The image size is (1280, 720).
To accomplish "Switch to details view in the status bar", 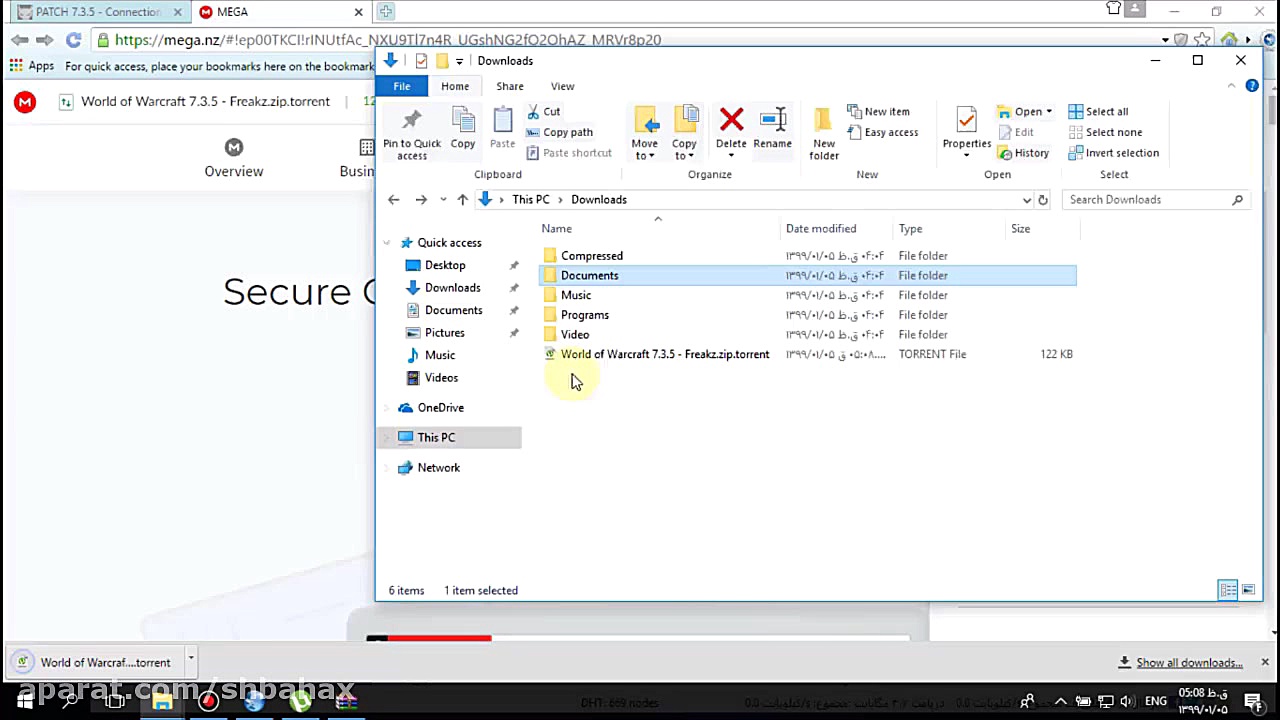I will click(1228, 590).
